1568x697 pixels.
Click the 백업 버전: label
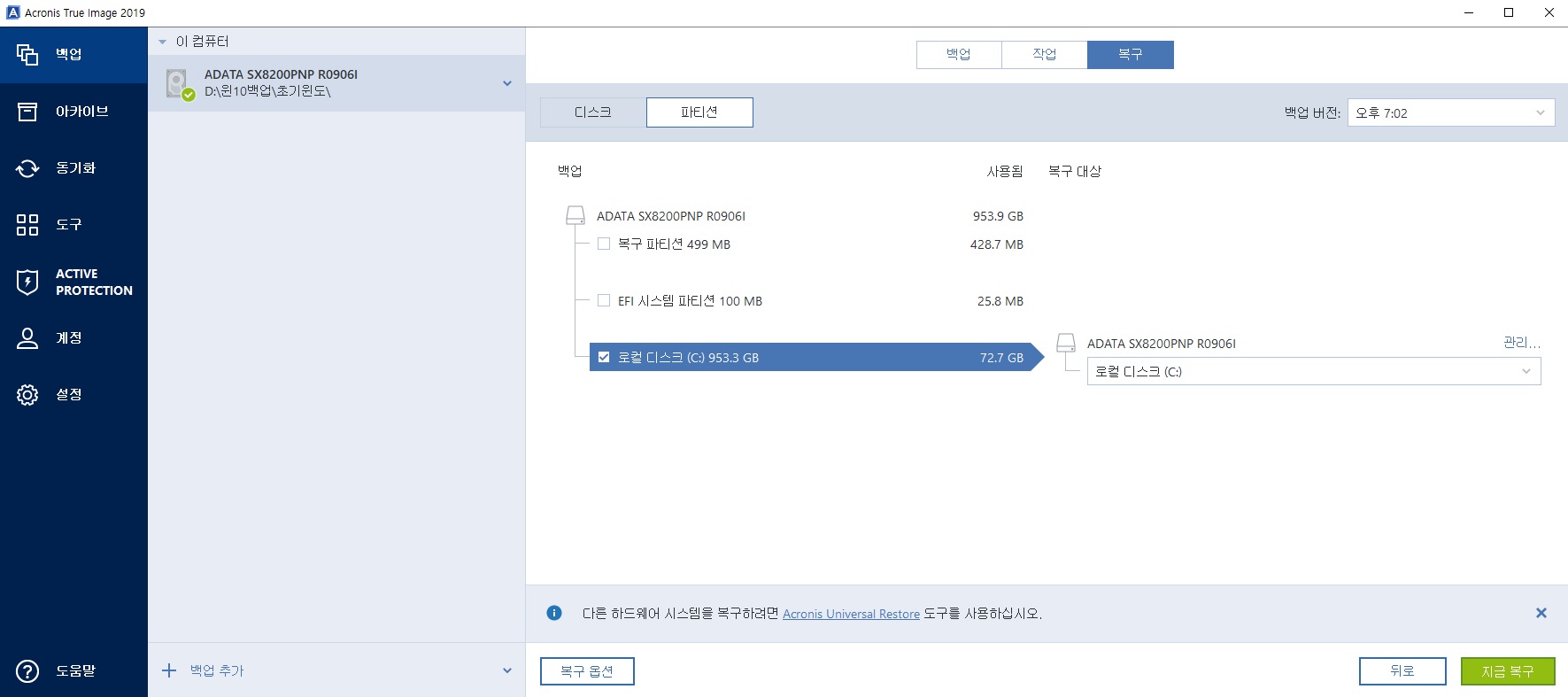coord(1312,112)
